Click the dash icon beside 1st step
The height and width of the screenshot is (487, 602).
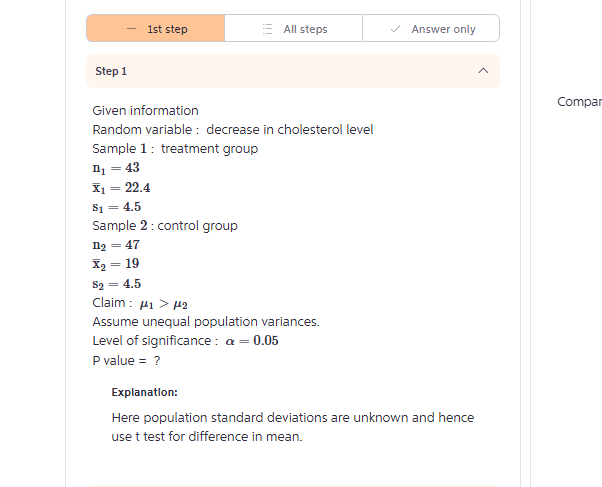click(131, 29)
